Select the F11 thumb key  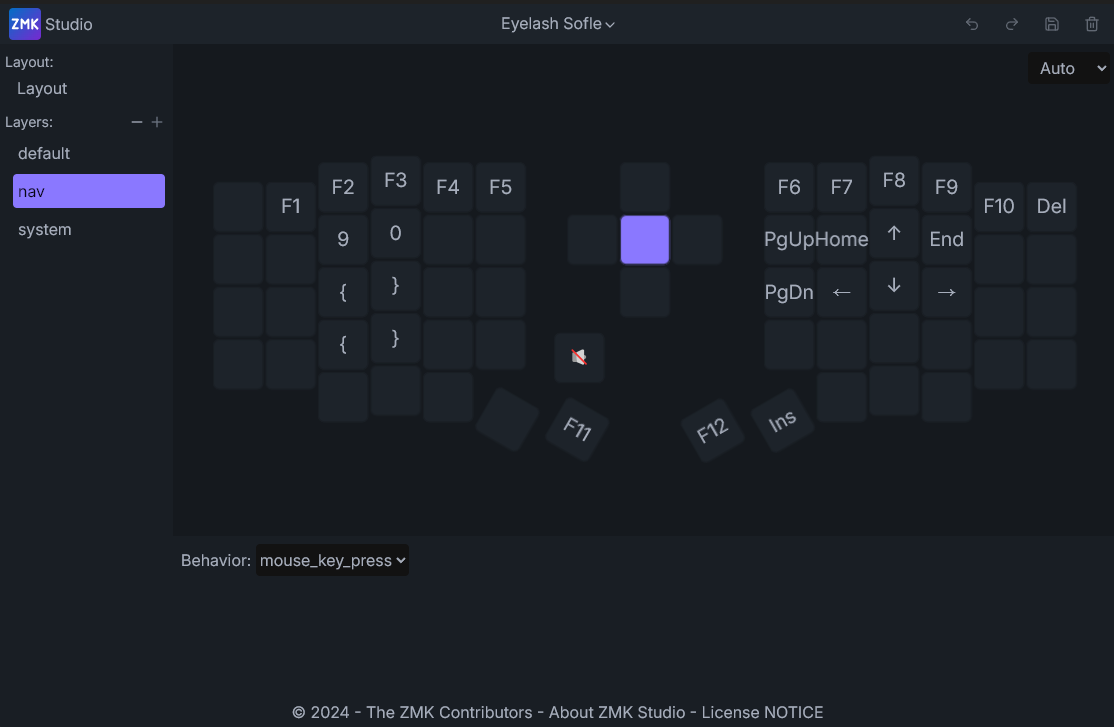coord(577,430)
